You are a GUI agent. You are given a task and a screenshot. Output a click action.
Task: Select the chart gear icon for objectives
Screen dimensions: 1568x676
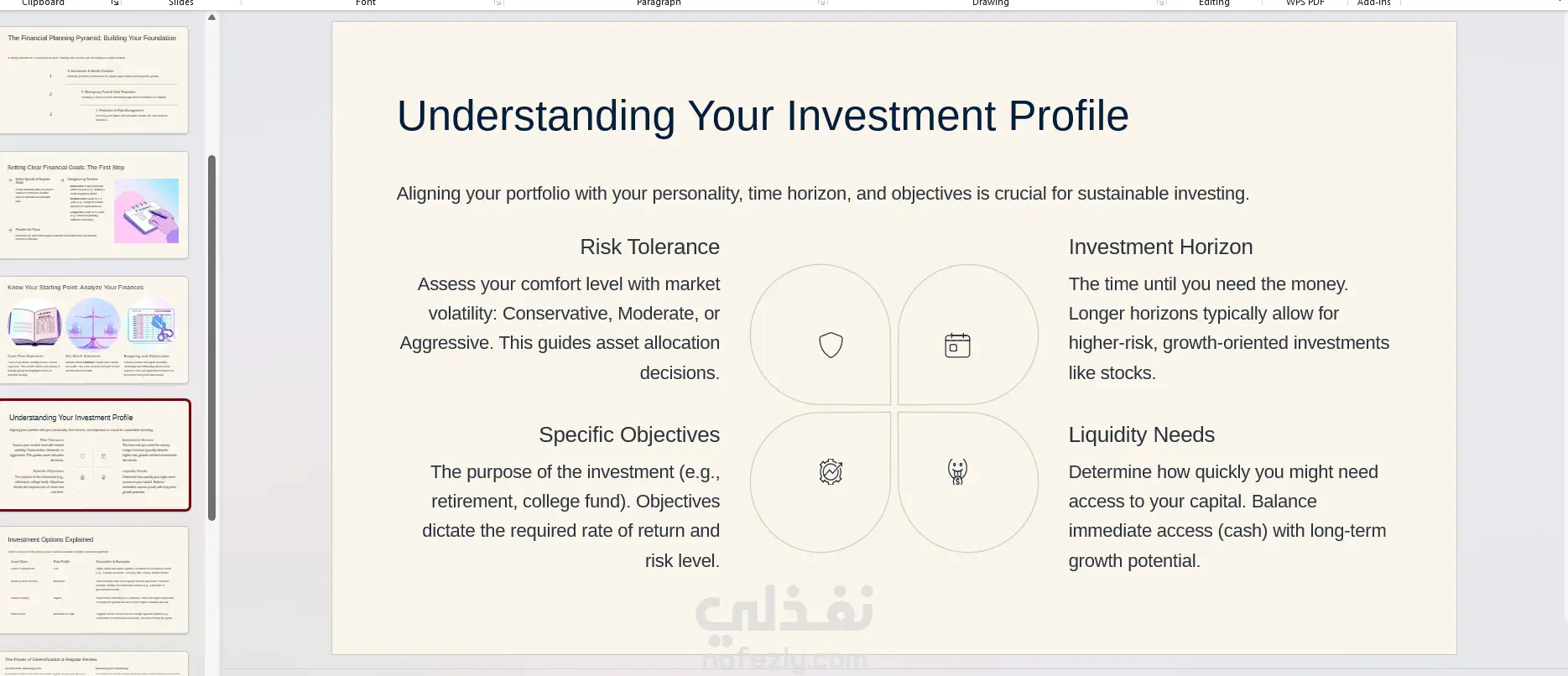(x=831, y=471)
